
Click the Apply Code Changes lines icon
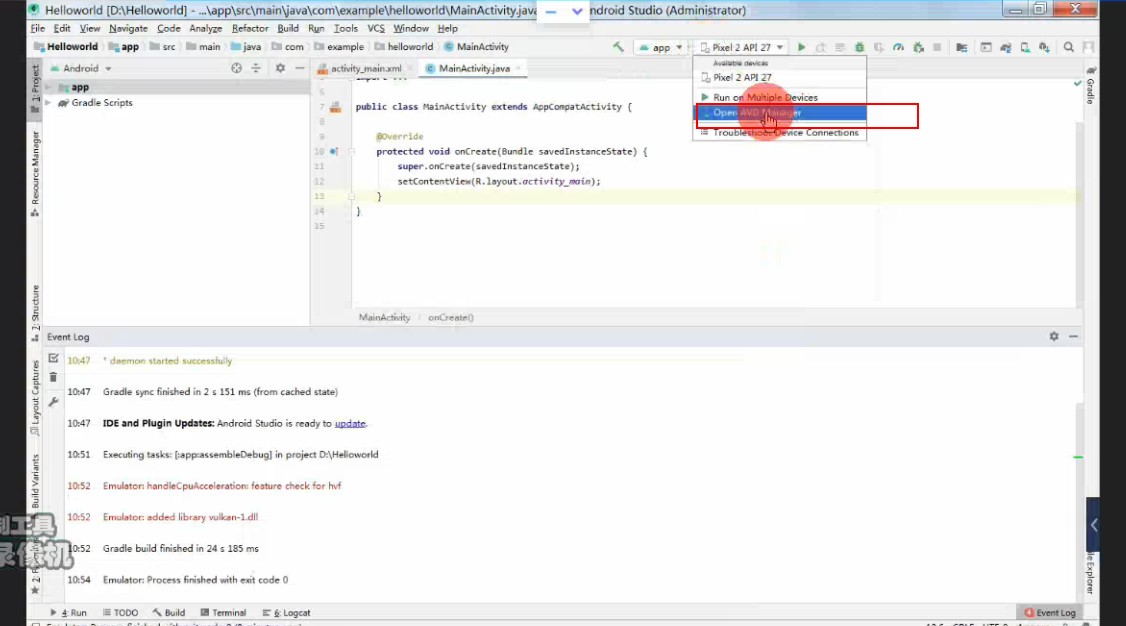click(839, 47)
